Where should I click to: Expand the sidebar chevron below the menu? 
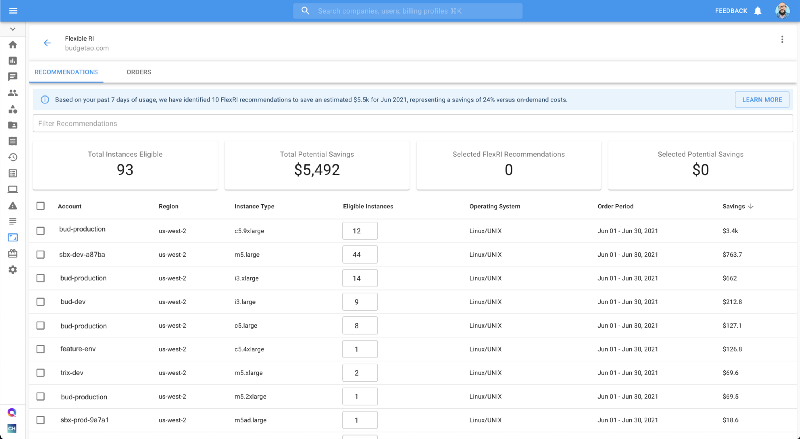click(12, 29)
